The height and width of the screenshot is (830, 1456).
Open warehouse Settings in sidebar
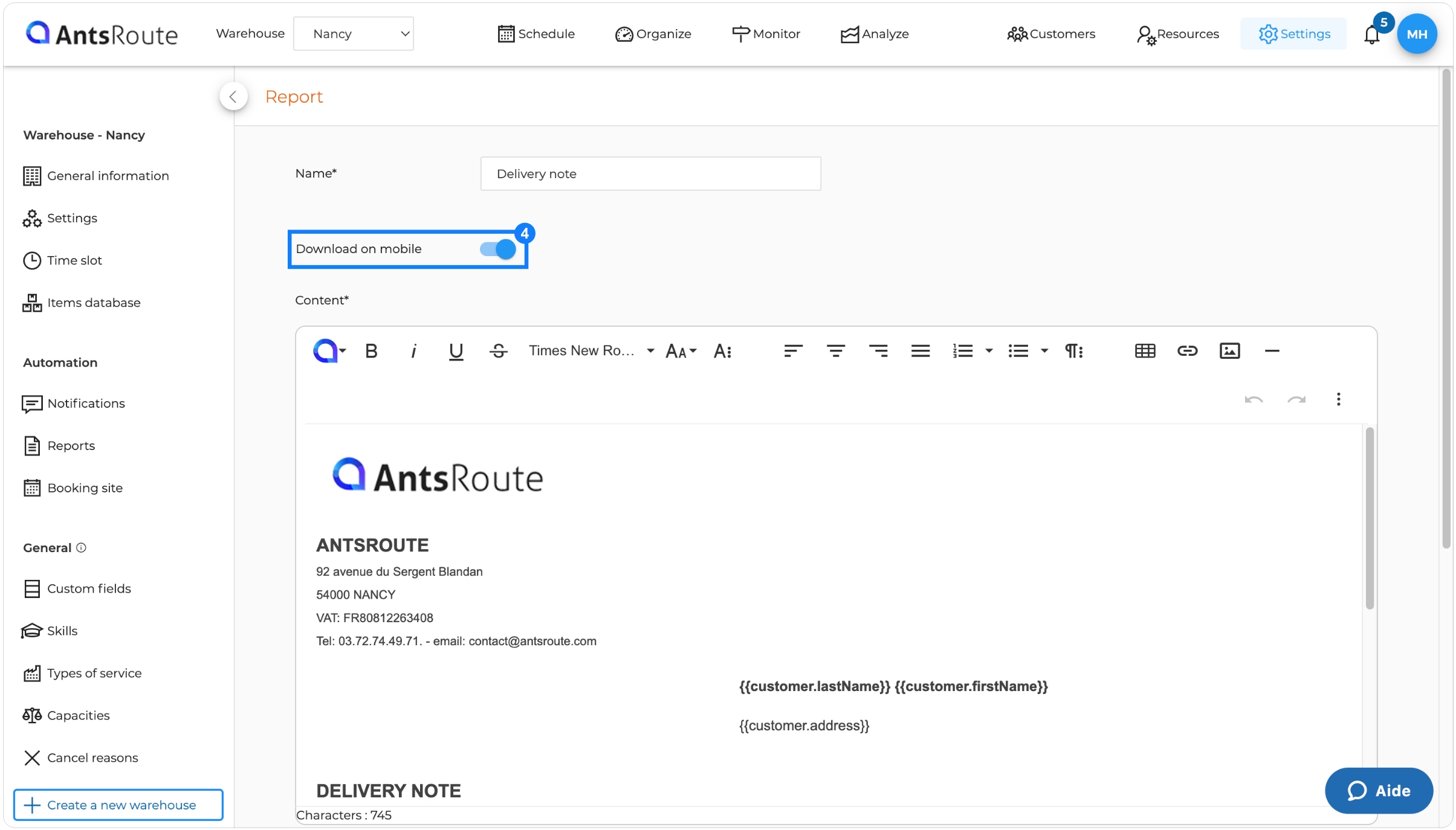(60, 218)
